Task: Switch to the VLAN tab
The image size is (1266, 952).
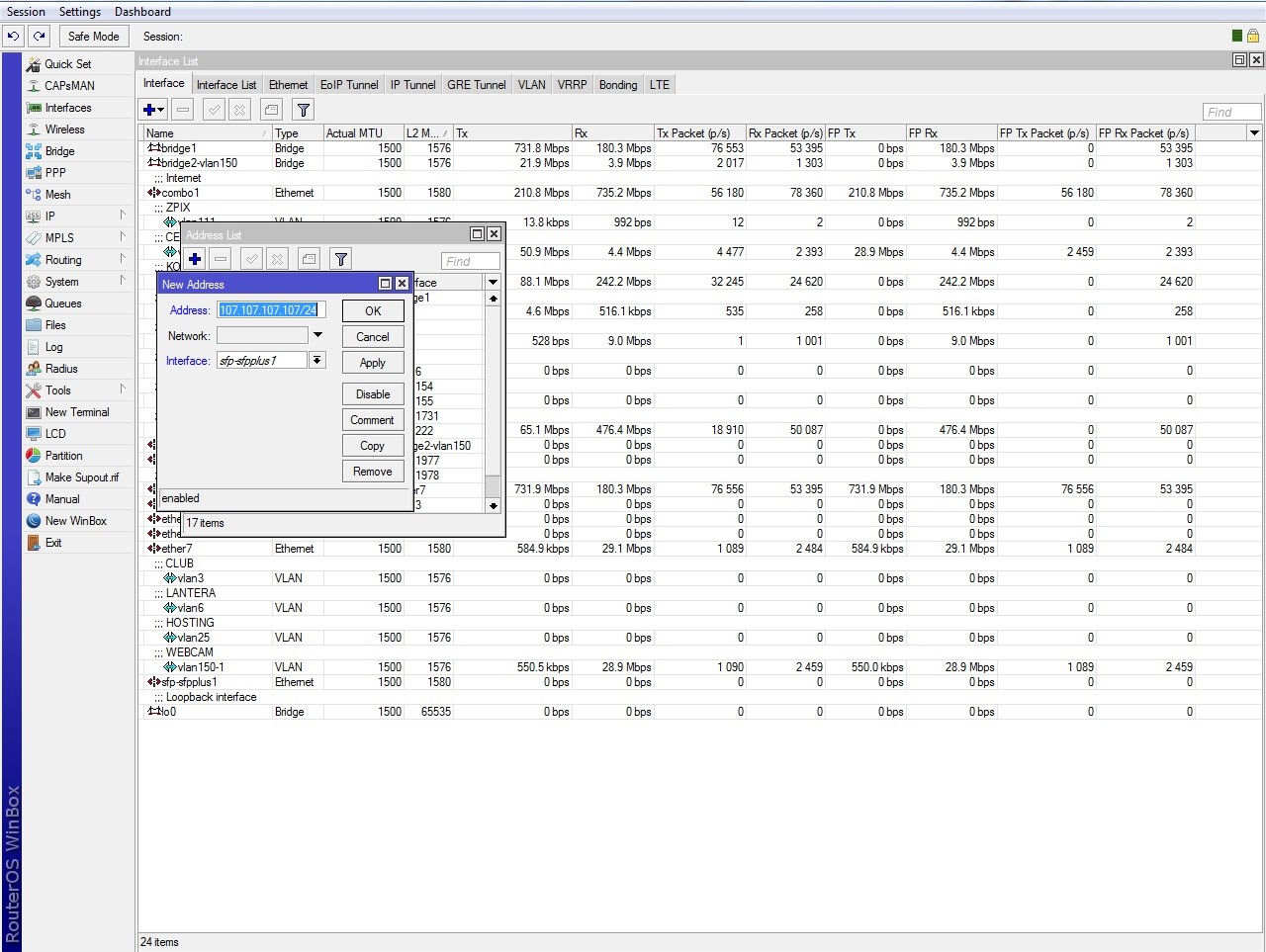Action: click(x=531, y=85)
